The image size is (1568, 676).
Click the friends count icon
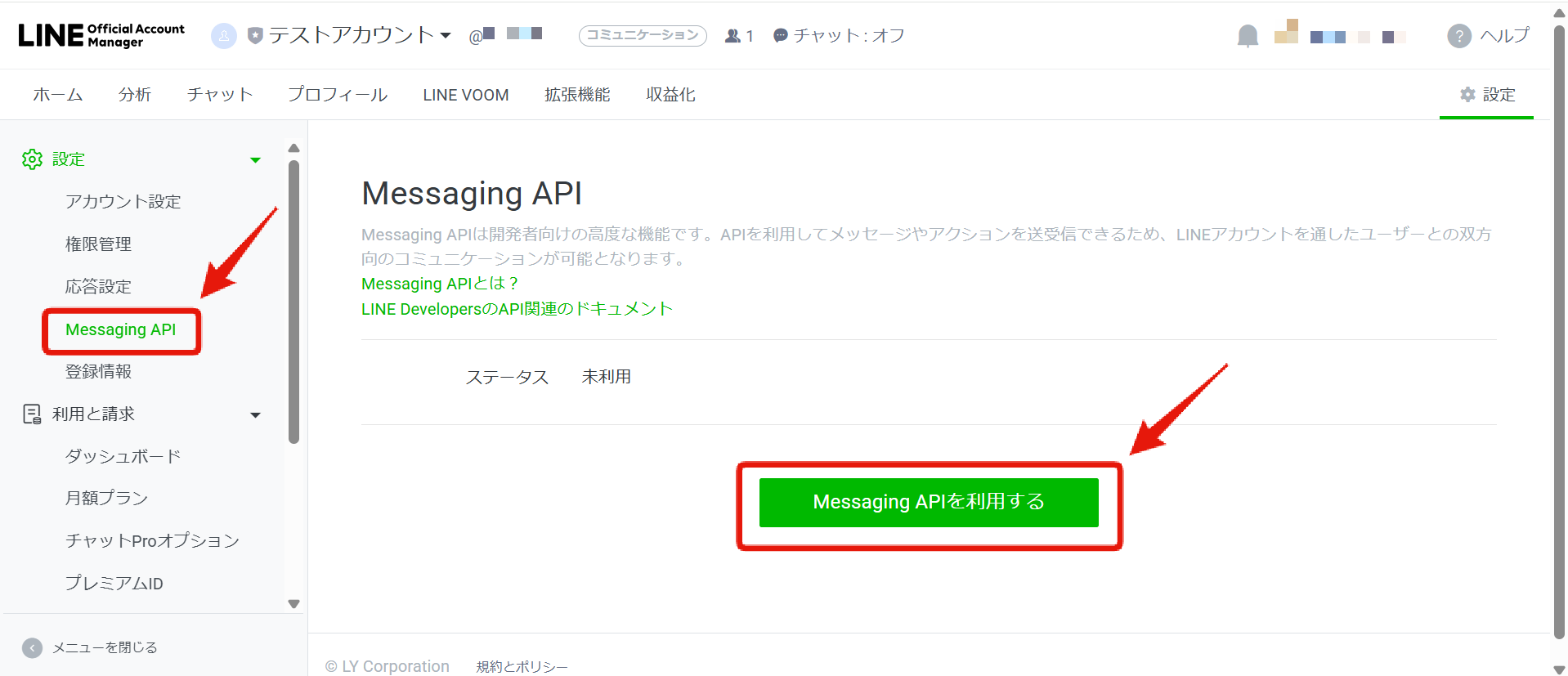pos(733,36)
